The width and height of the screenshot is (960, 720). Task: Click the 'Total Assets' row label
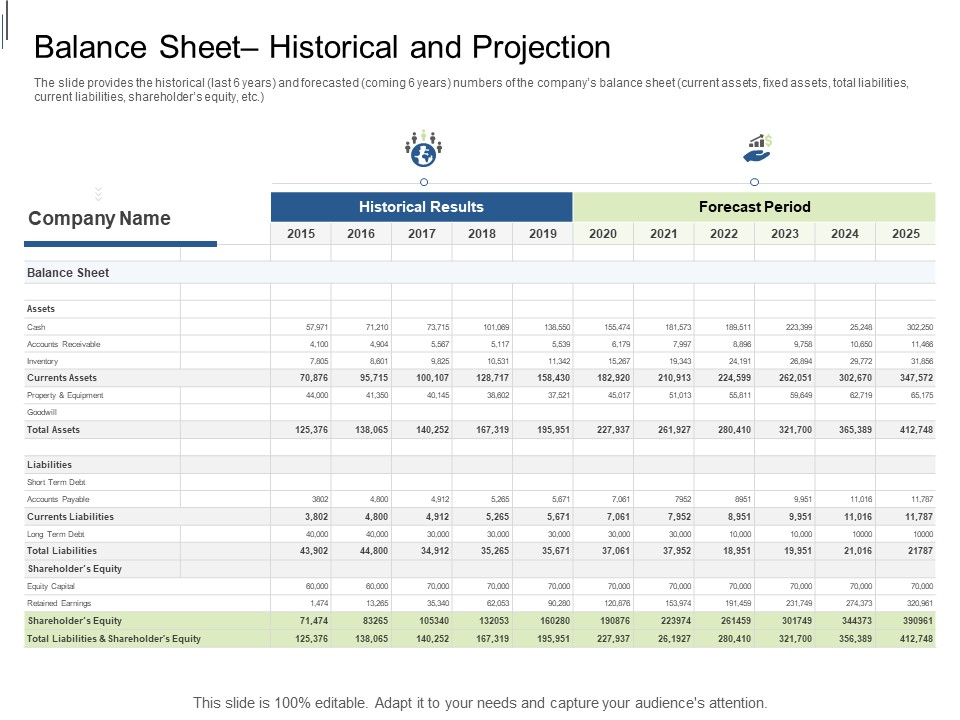click(x=53, y=430)
